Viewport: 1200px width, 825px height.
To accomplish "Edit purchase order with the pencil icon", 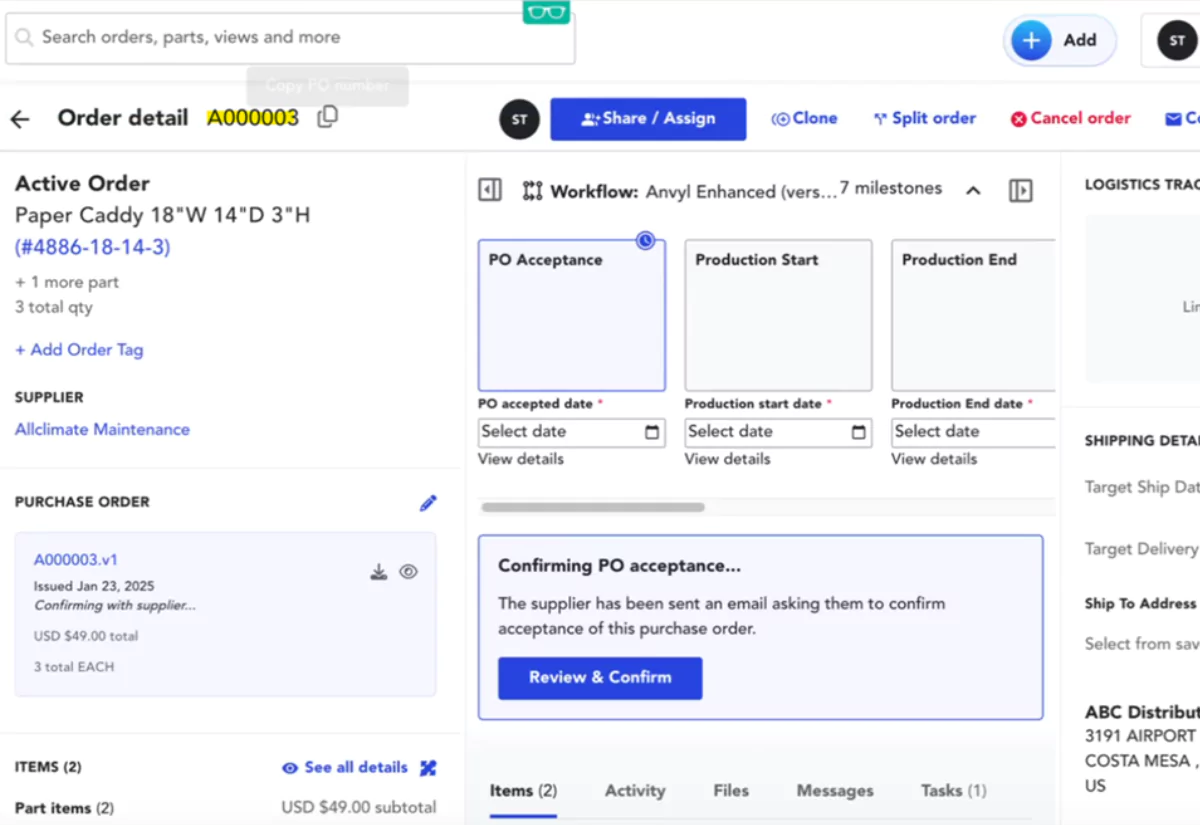I will pyautogui.click(x=428, y=503).
